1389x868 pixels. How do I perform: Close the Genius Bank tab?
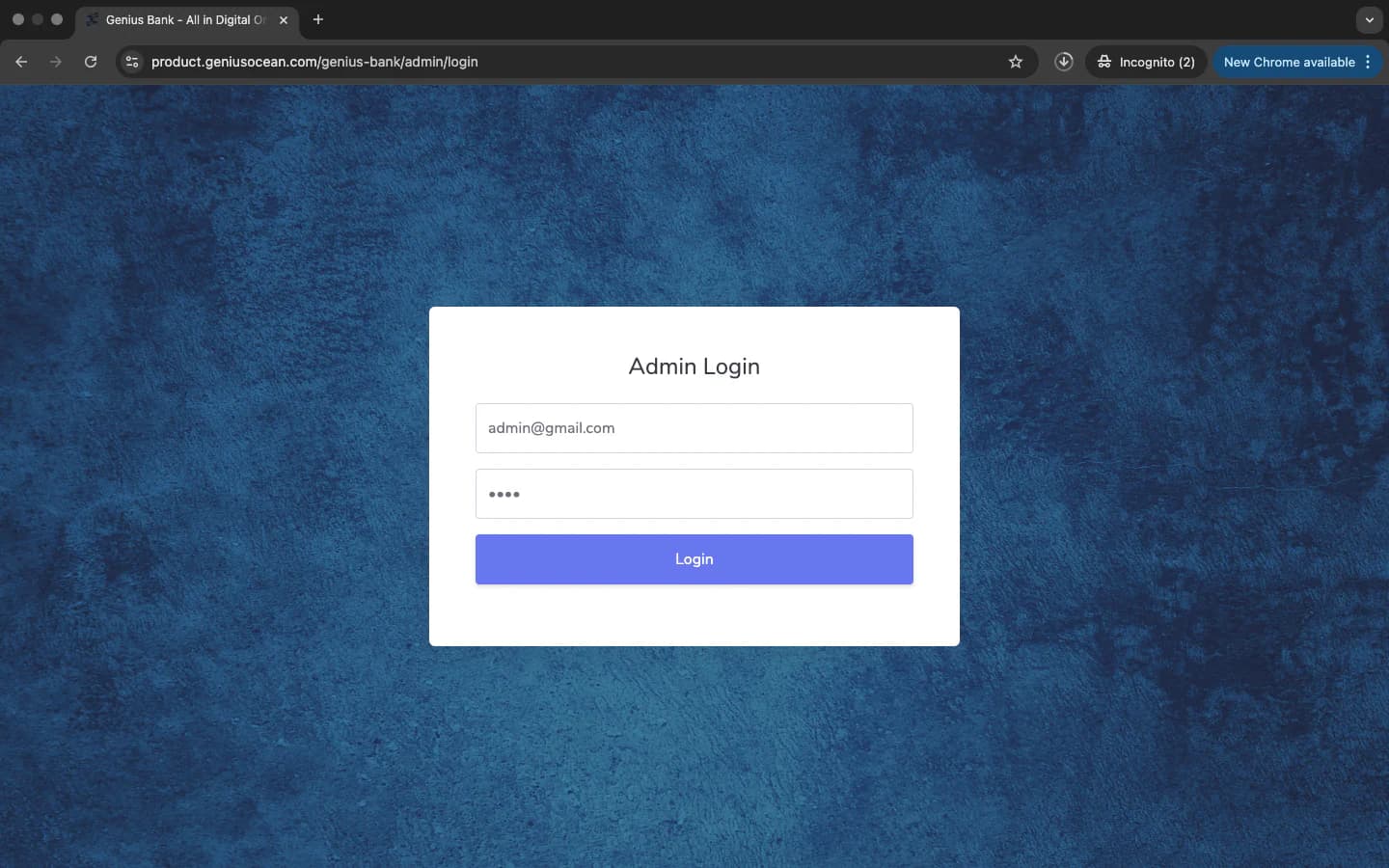pyautogui.click(x=284, y=19)
